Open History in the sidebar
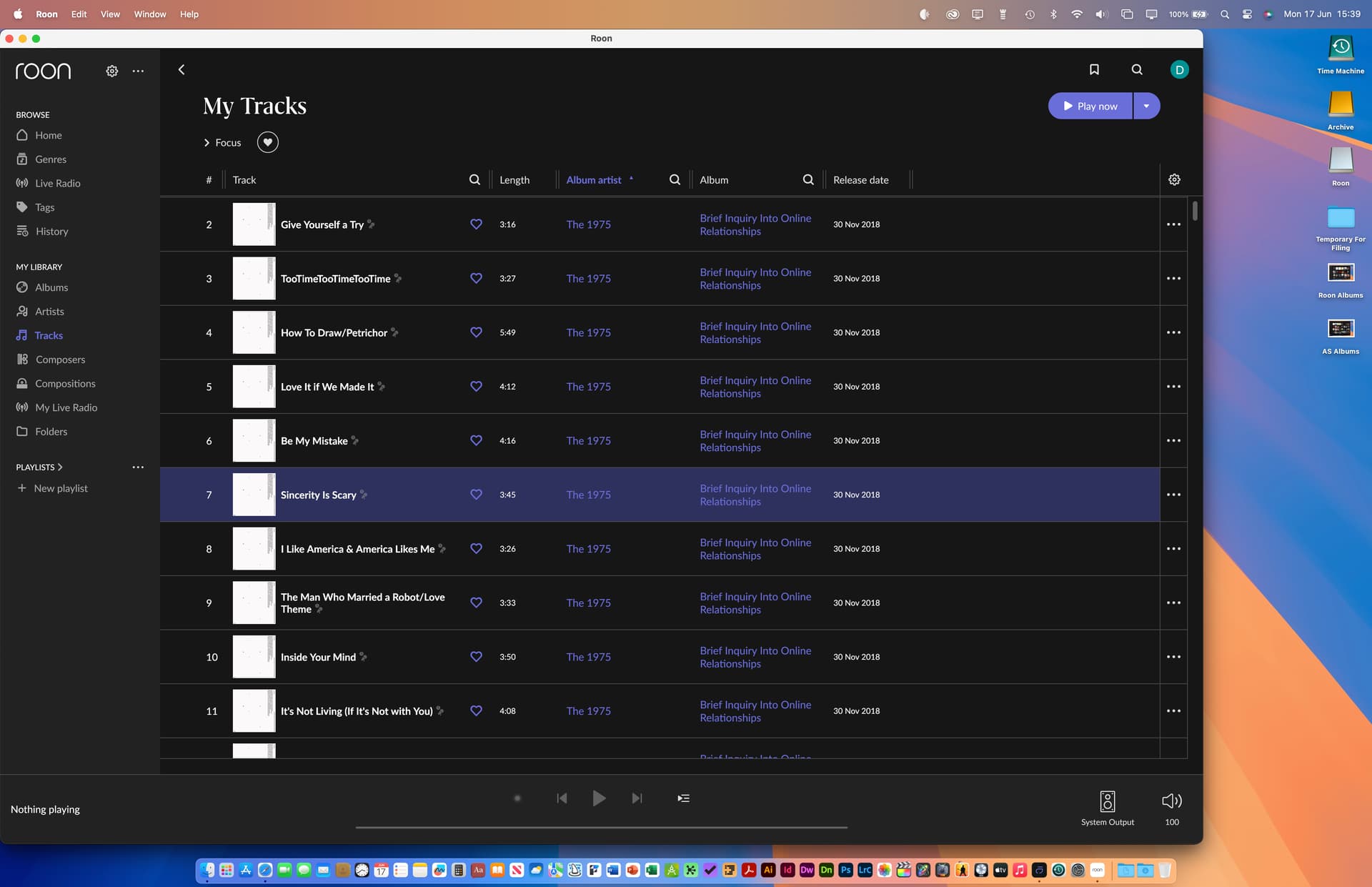Image resolution: width=1372 pixels, height=887 pixels. point(51,232)
